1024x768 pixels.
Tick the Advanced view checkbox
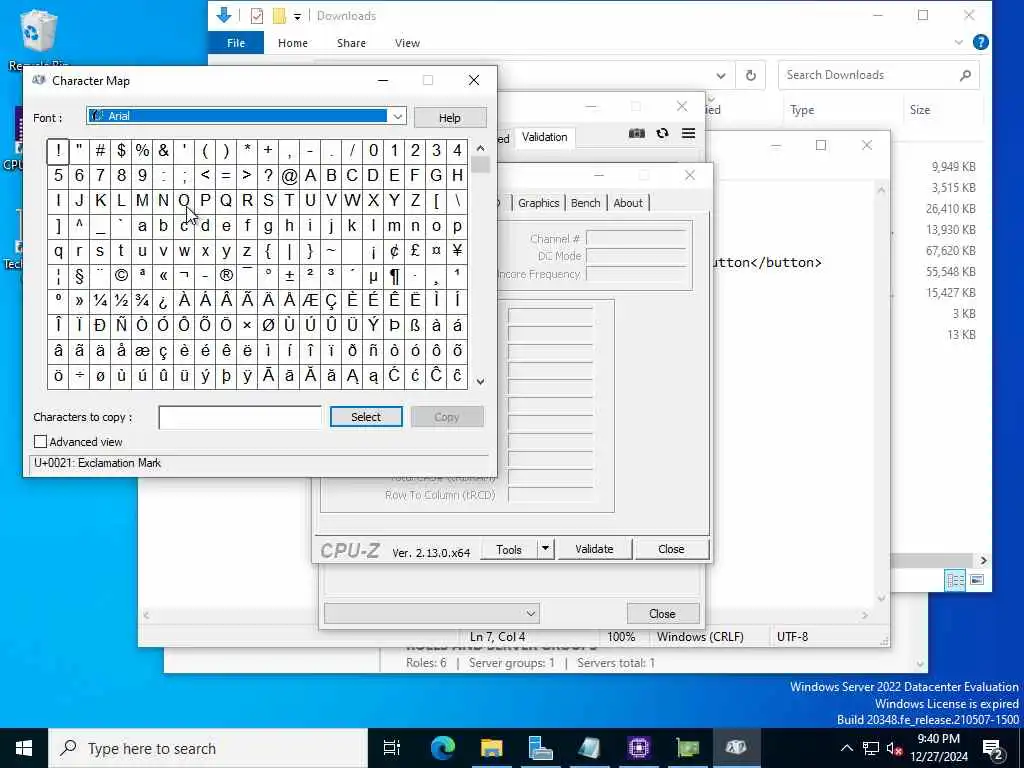40,442
